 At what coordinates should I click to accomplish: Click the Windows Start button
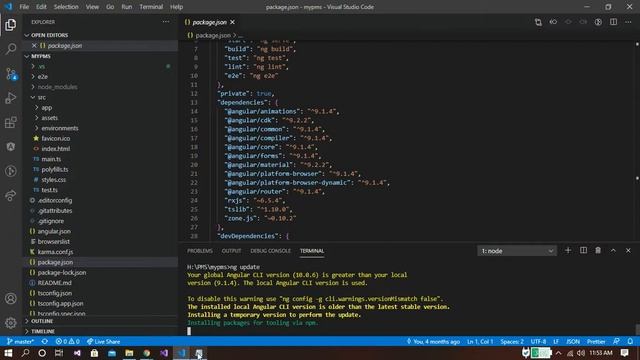point(8,353)
